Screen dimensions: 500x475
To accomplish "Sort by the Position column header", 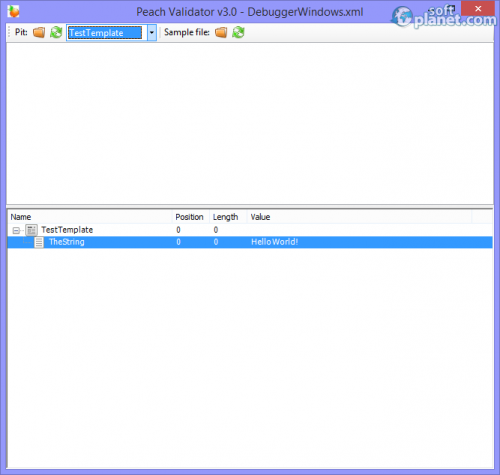I will (x=190, y=217).
